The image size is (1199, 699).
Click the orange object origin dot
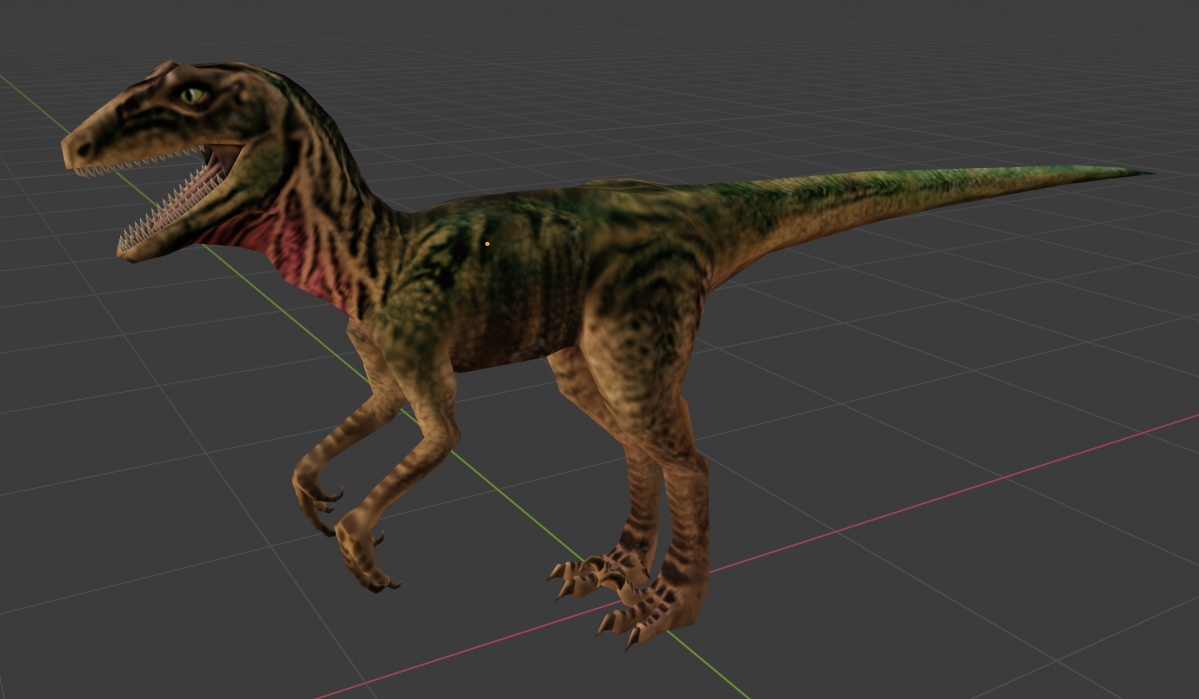(487, 244)
